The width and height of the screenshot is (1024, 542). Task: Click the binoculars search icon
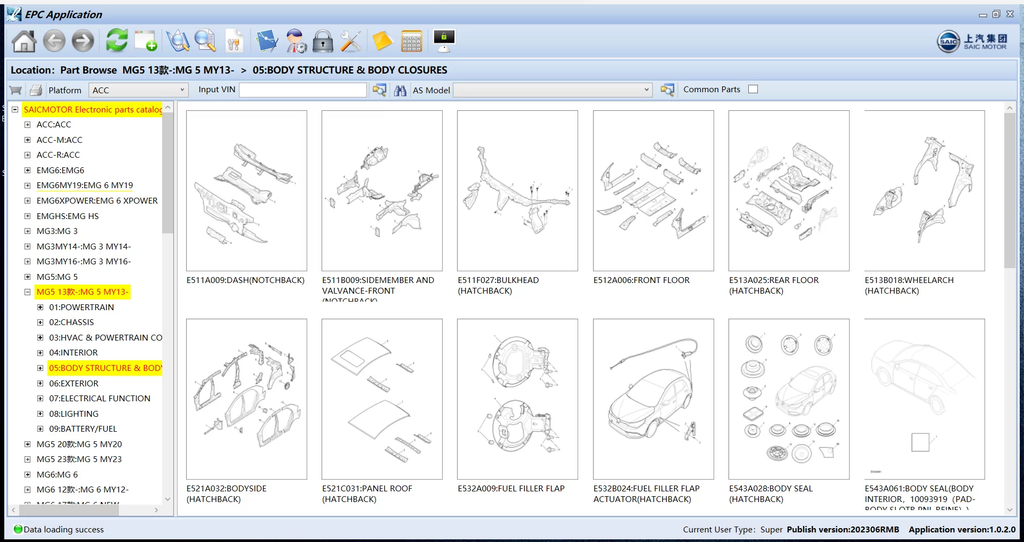pyautogui.click(x=400, y=90)
